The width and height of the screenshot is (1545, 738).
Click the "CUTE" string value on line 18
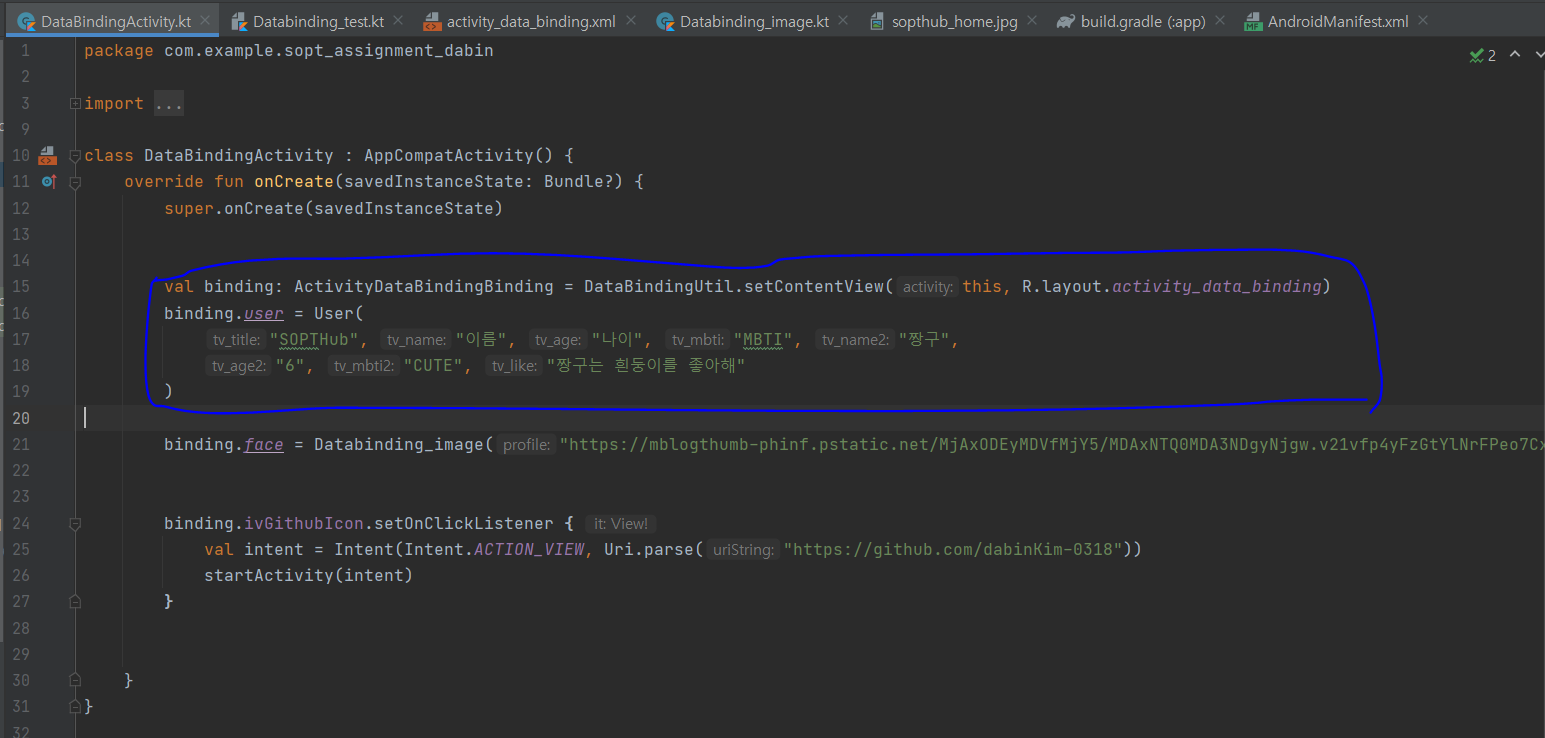(433, 365)
